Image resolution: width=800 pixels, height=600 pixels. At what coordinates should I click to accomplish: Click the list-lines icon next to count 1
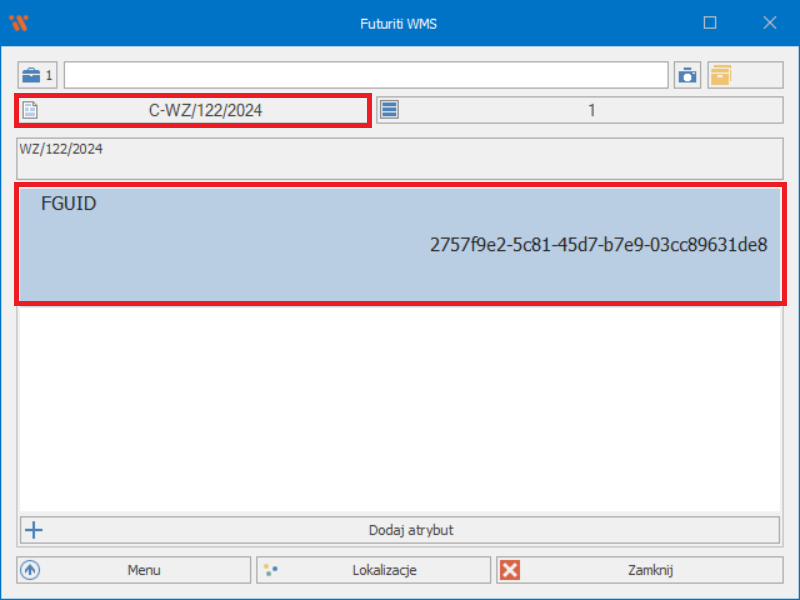point(390,110)
